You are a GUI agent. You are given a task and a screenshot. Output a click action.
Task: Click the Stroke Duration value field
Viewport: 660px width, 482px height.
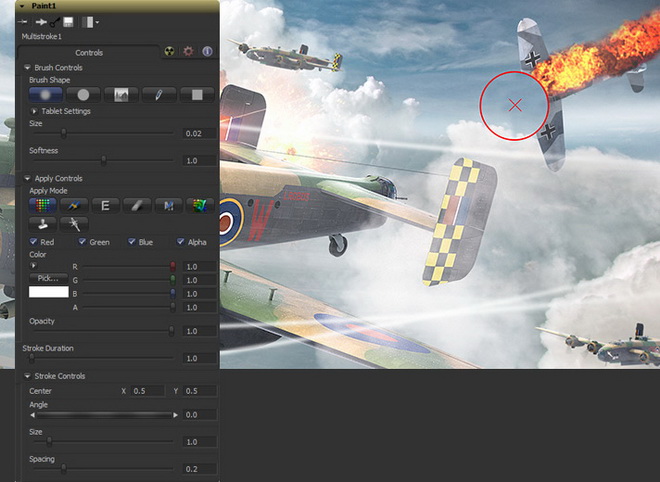[x=200, y=358]
